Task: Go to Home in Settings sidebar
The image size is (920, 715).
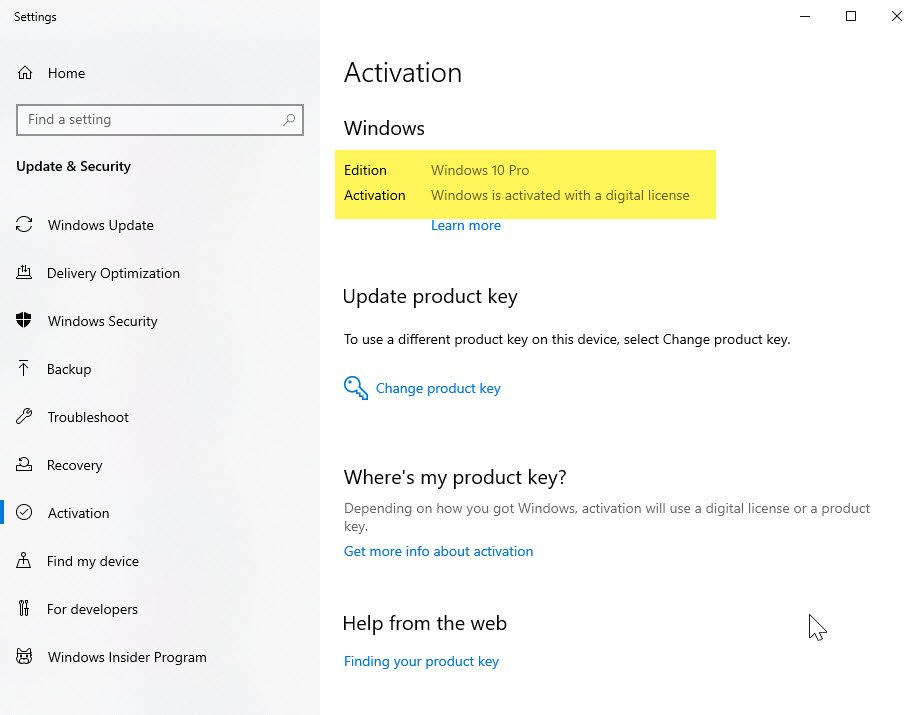Action: pos(66,73)
